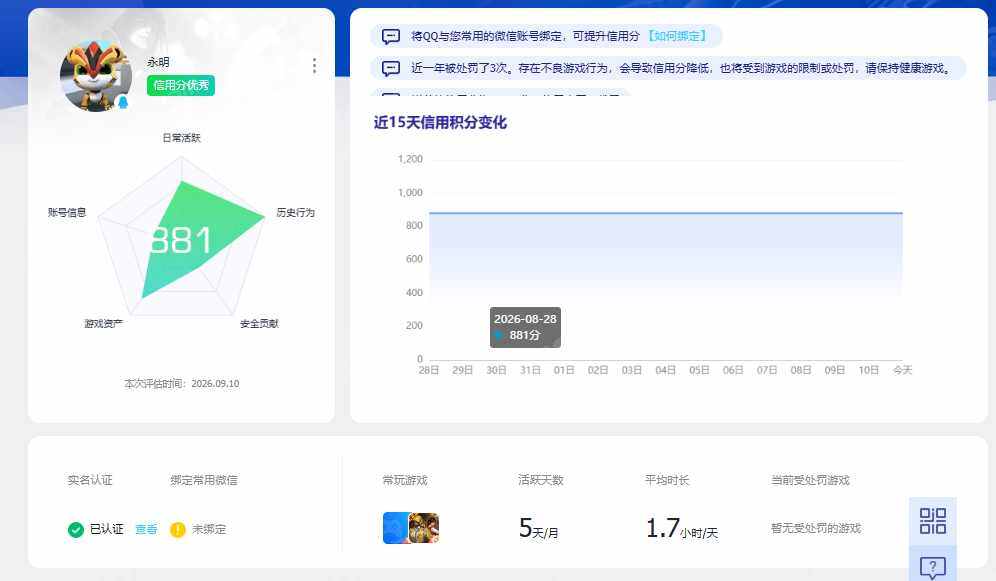Open the help question-mark icon
996x581 pixels.
(932, 566)
